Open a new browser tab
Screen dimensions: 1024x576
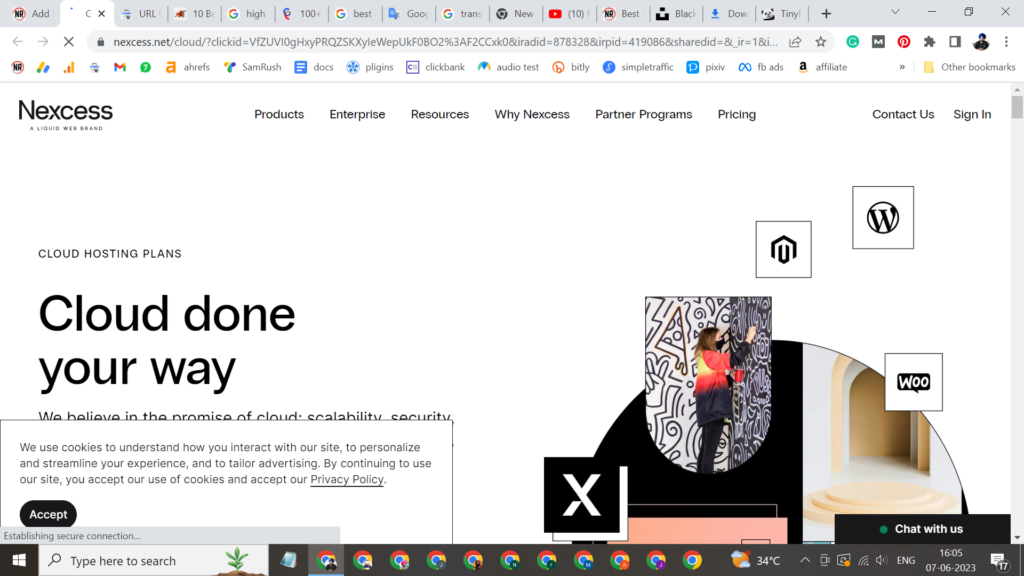point(826,14)
